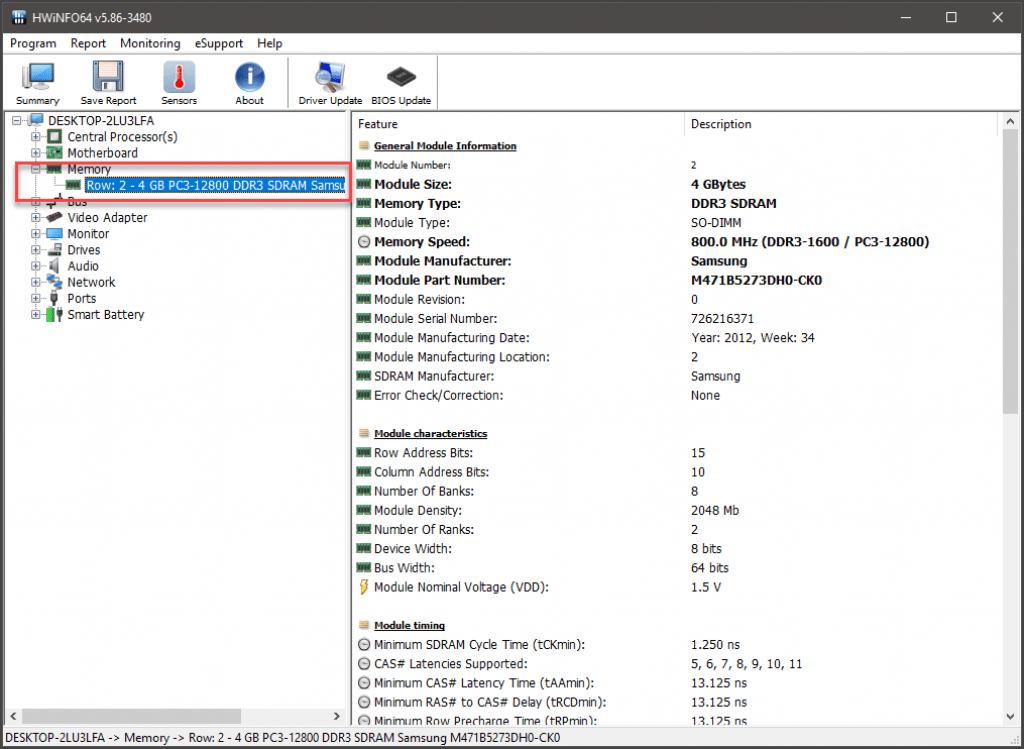Click the vertical scrollbar thumb in details pane

(x=1010, y=272)
